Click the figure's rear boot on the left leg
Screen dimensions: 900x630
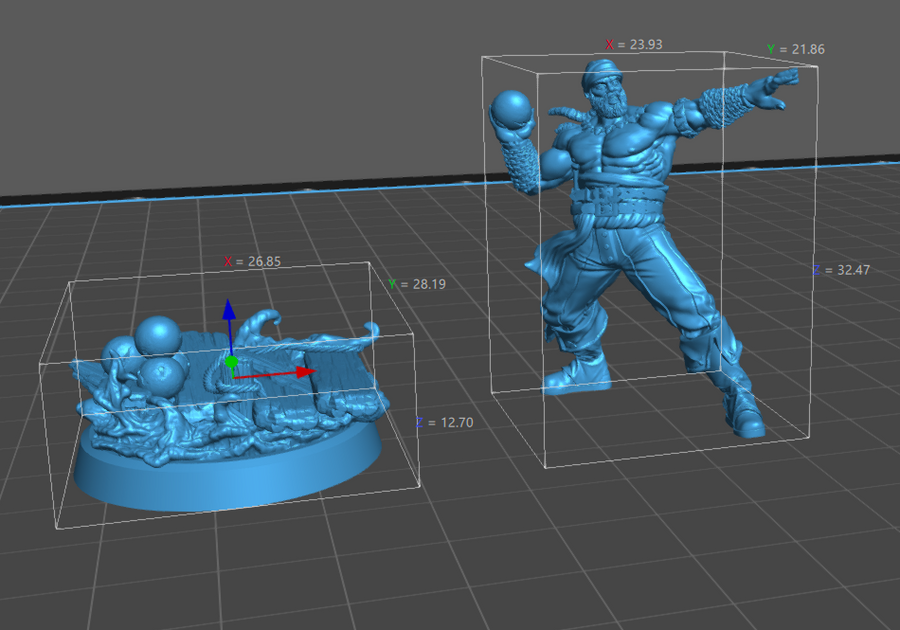click(574, 377)
